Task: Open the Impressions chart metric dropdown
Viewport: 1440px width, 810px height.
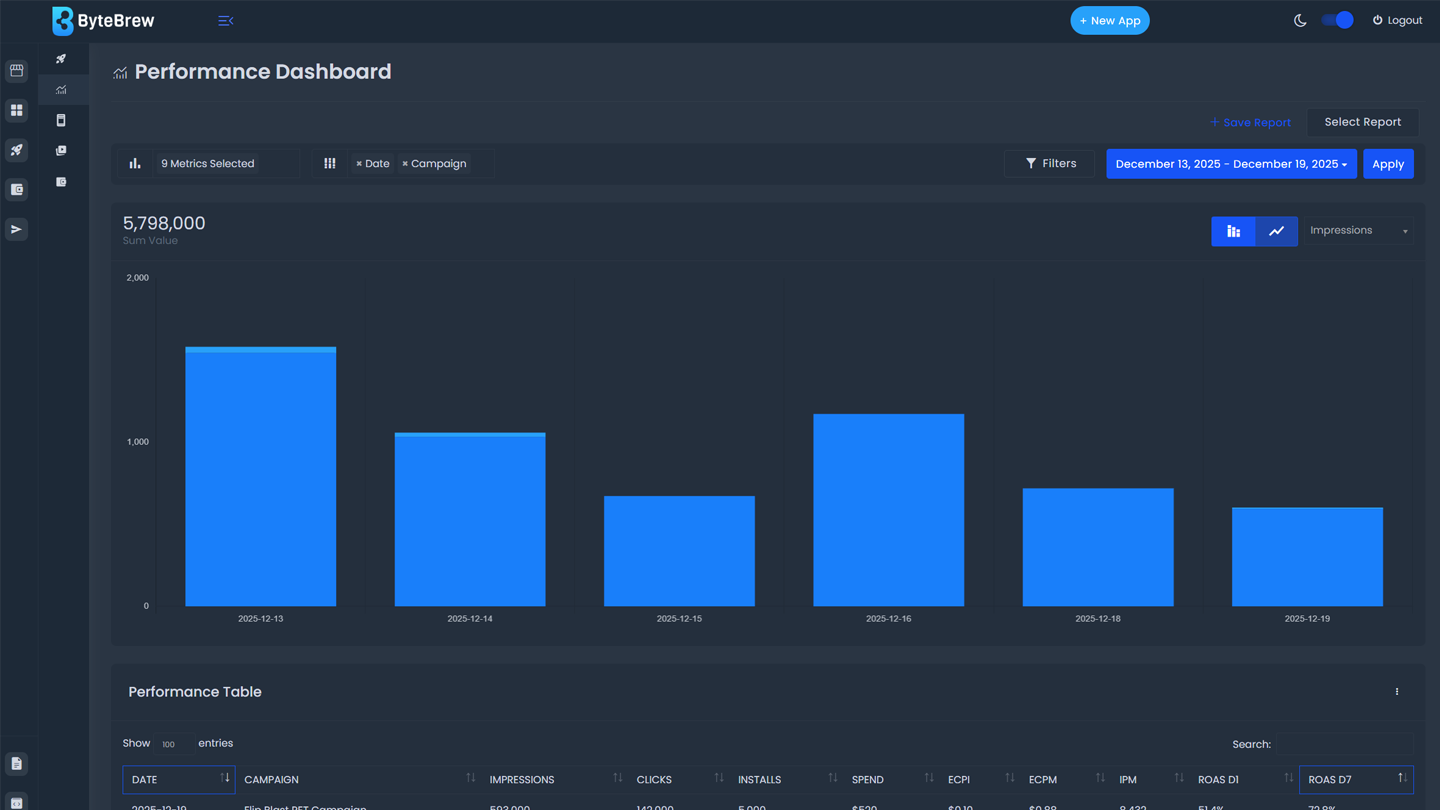Action: 1359,231
